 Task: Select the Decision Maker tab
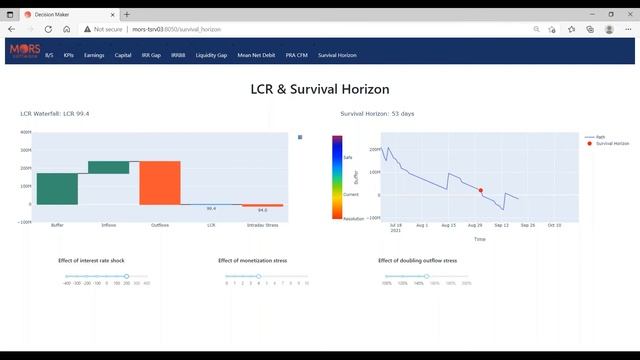coord(69,15)
